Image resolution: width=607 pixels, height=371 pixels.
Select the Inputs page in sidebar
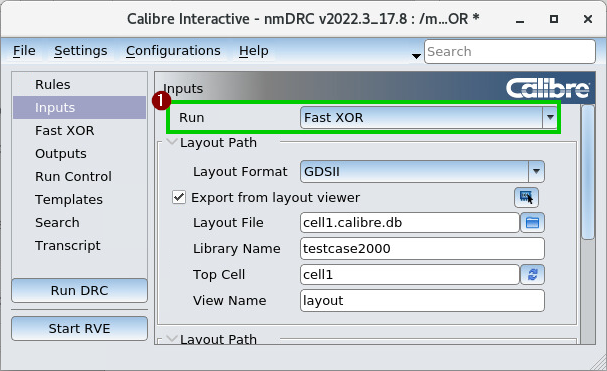point(80,107)
